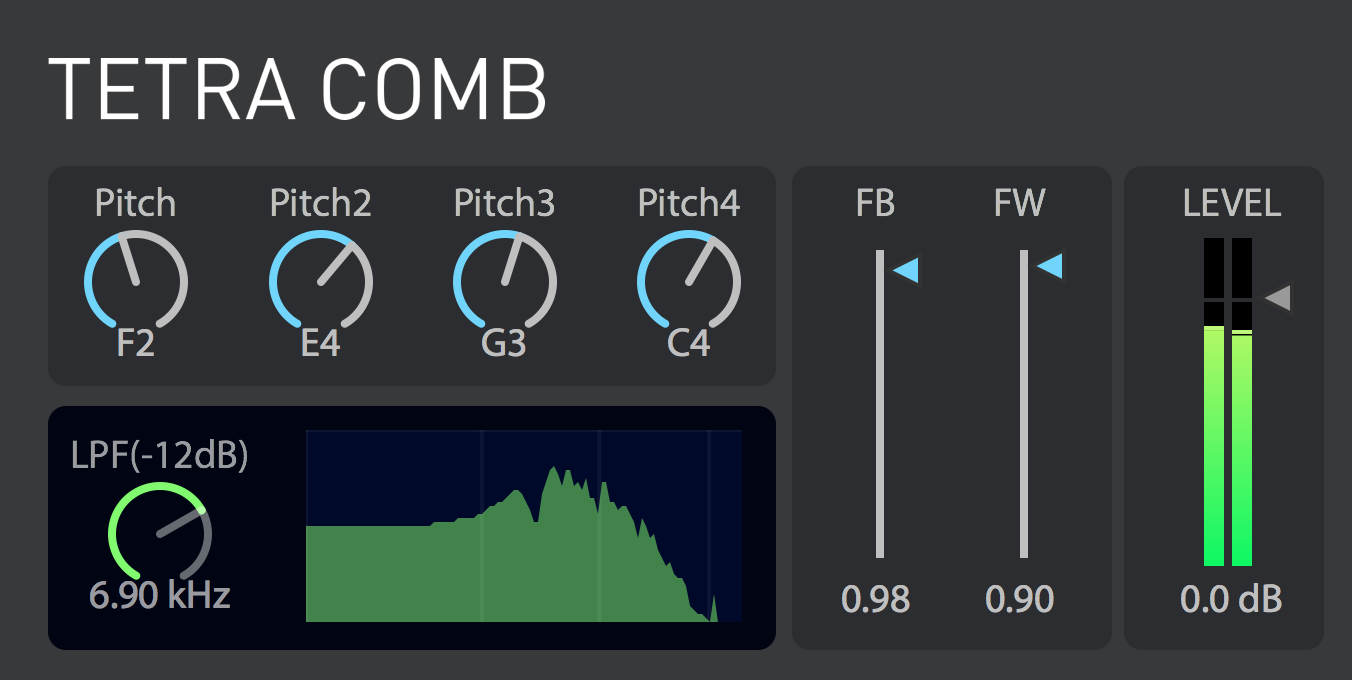
Task: Select the 0.98 FB value field
Action: 876,599
